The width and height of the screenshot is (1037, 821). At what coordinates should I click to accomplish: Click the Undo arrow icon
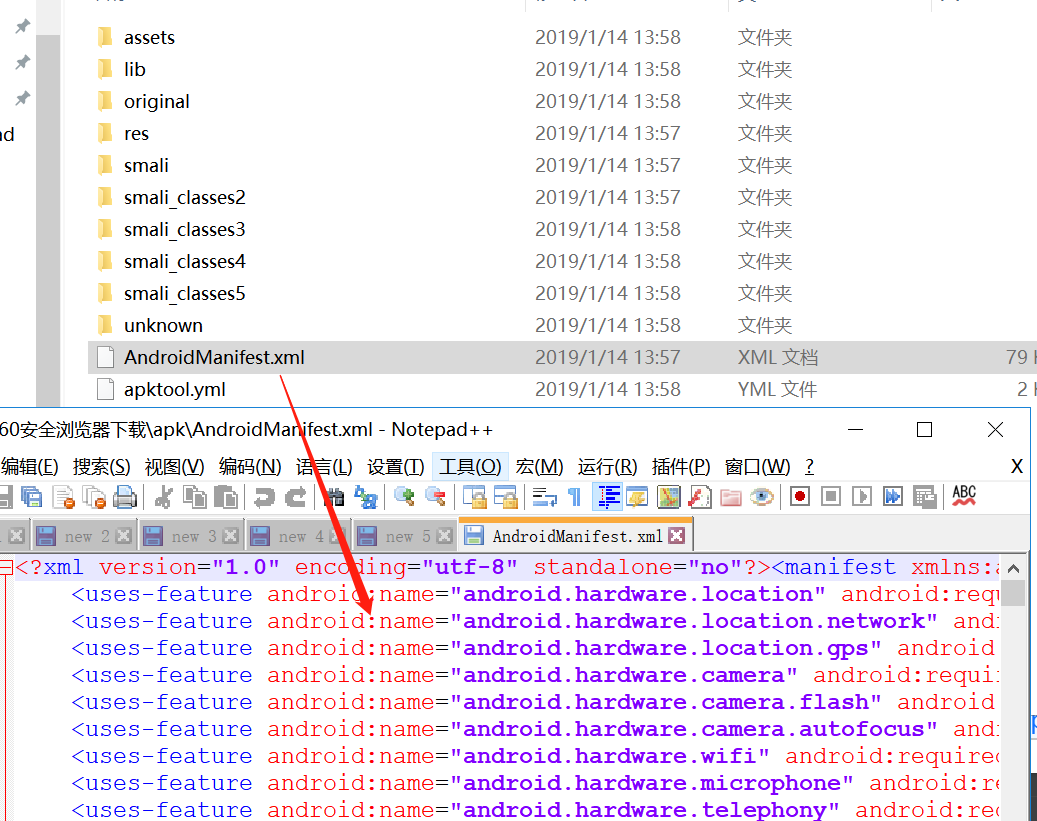point(263,497)
